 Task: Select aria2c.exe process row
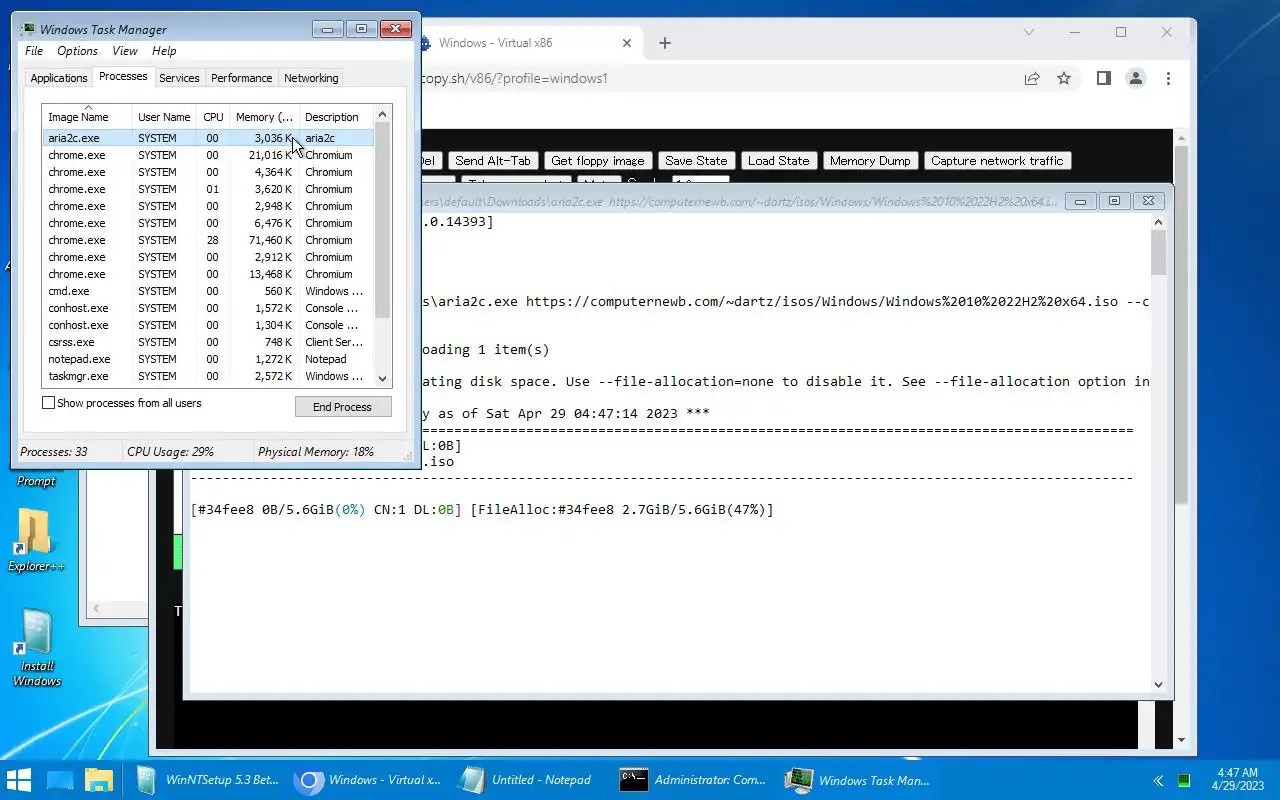[x=208, y=138]
